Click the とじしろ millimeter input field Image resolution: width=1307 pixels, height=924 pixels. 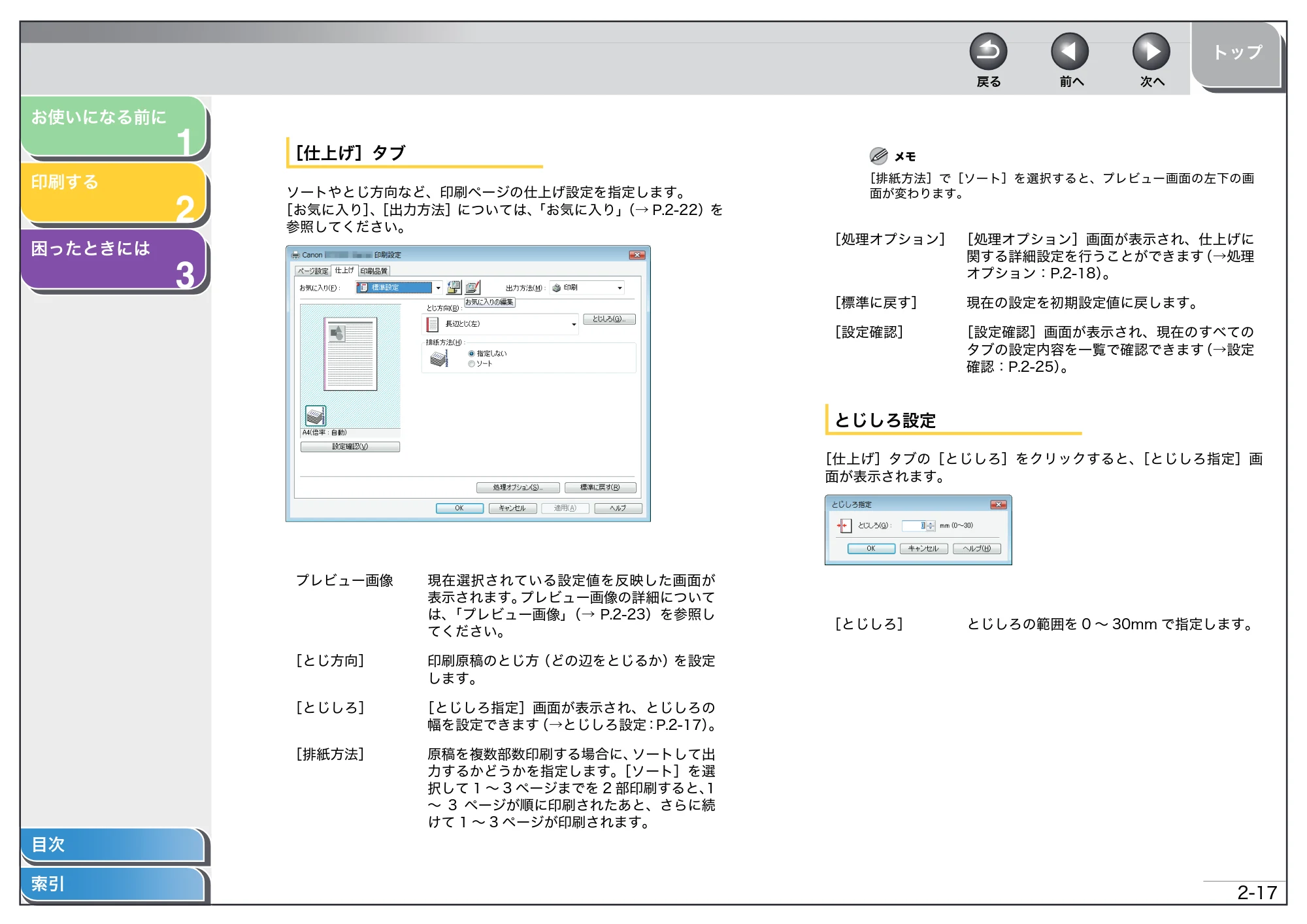click(x=914, y=525)
